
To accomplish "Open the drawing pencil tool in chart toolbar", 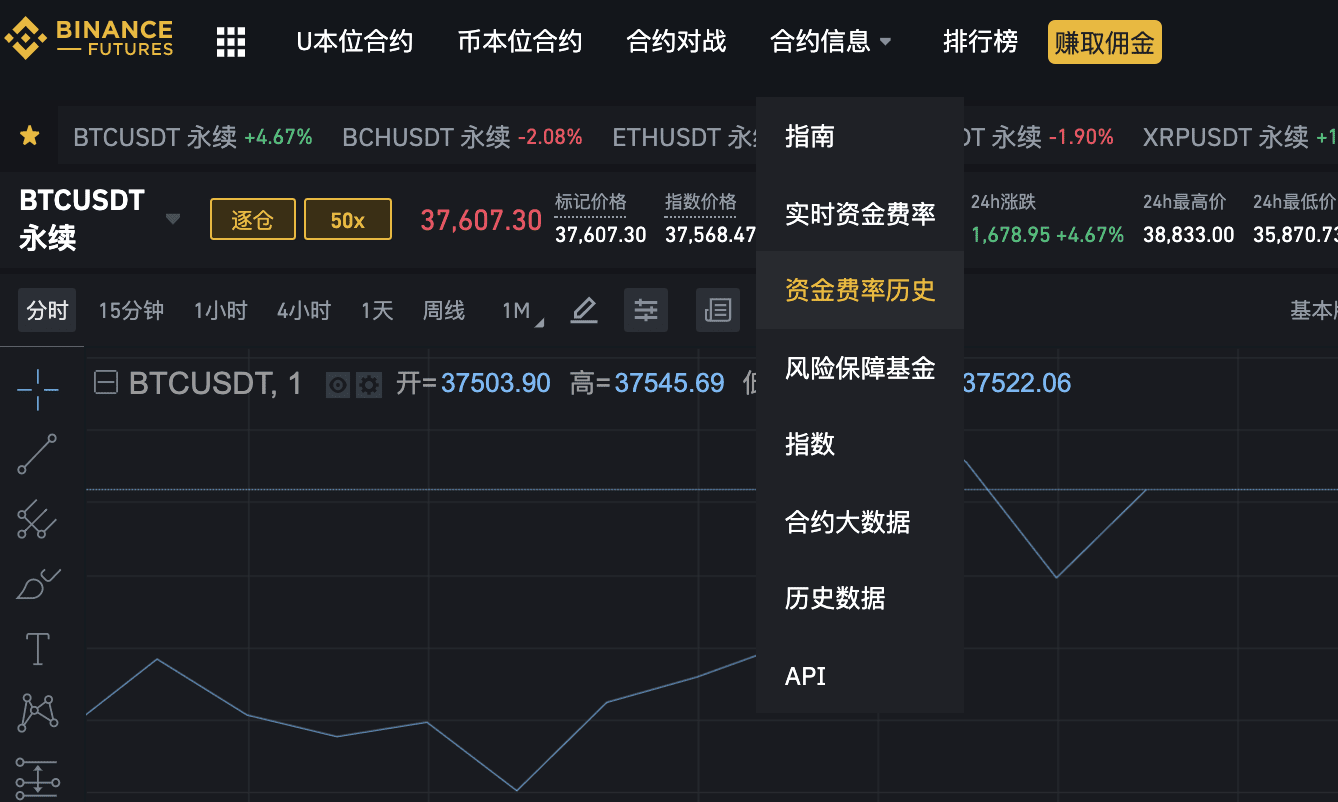I will [584, 311].
